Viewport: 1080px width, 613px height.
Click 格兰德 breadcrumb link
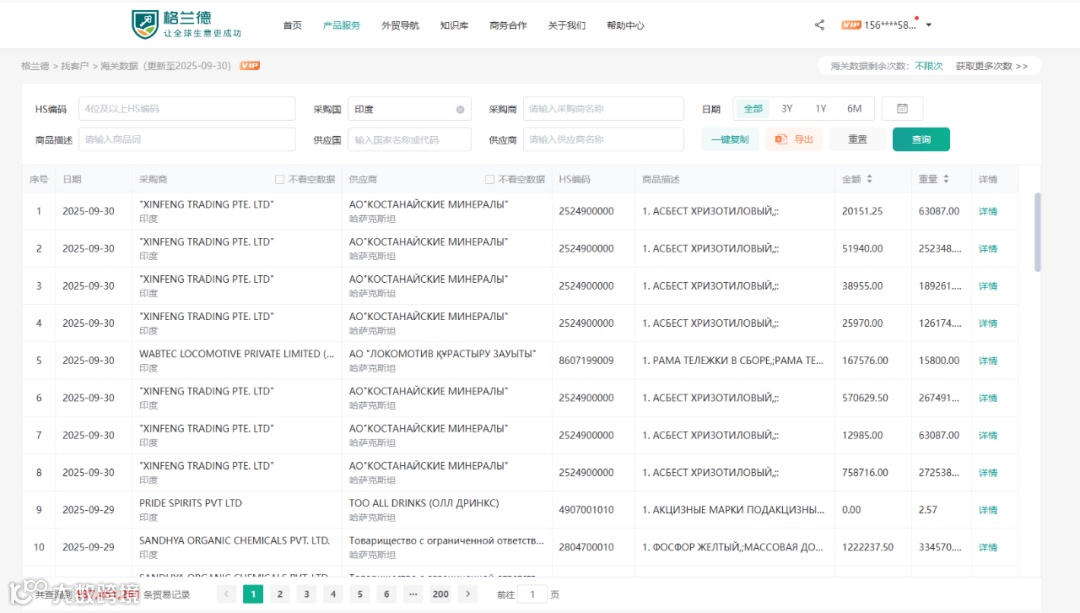[x=35, y=66]
